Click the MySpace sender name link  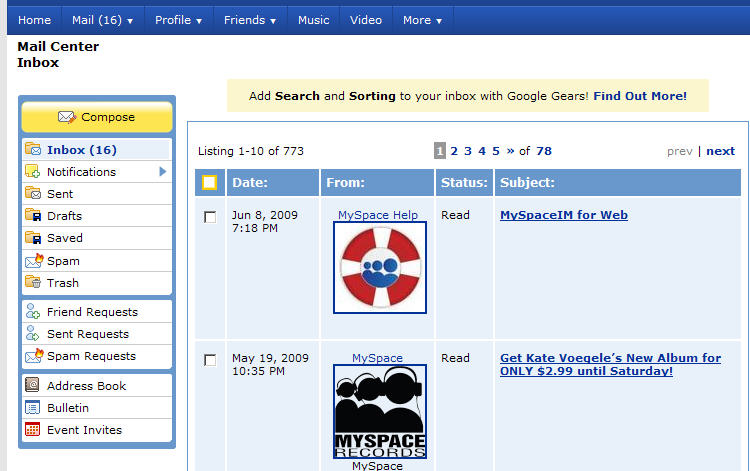point(377,358)
